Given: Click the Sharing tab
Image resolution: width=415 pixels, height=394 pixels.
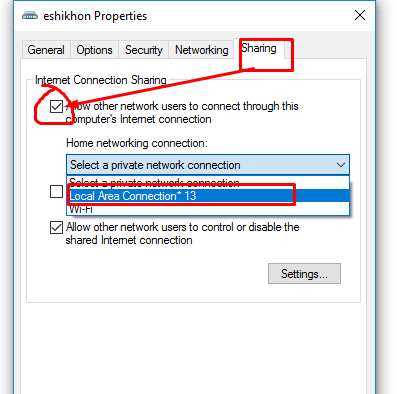Looking at the screenshot, I should point(259,49).
